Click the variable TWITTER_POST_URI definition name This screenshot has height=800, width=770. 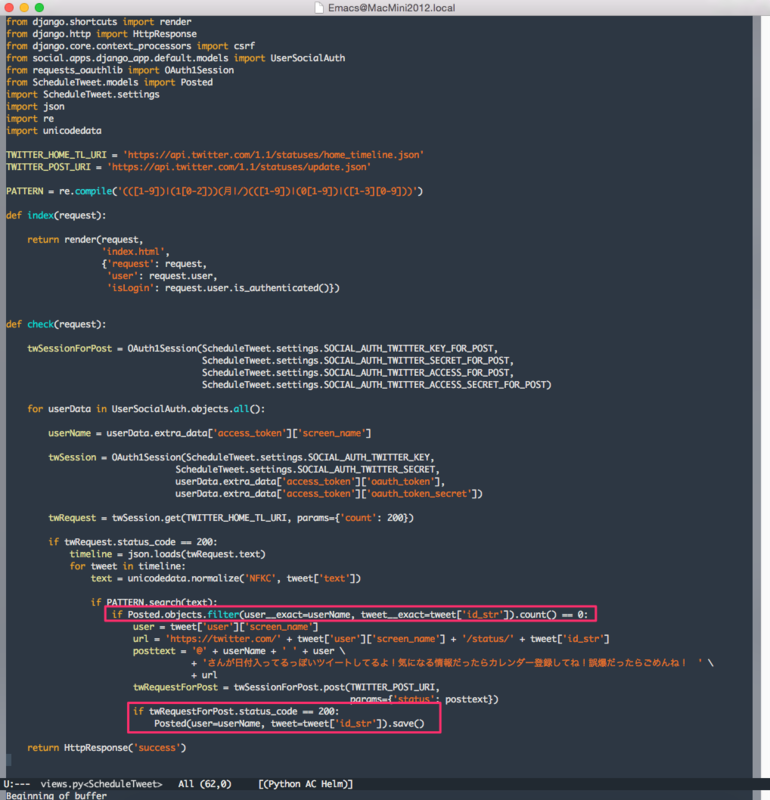[x=48, y=167]
